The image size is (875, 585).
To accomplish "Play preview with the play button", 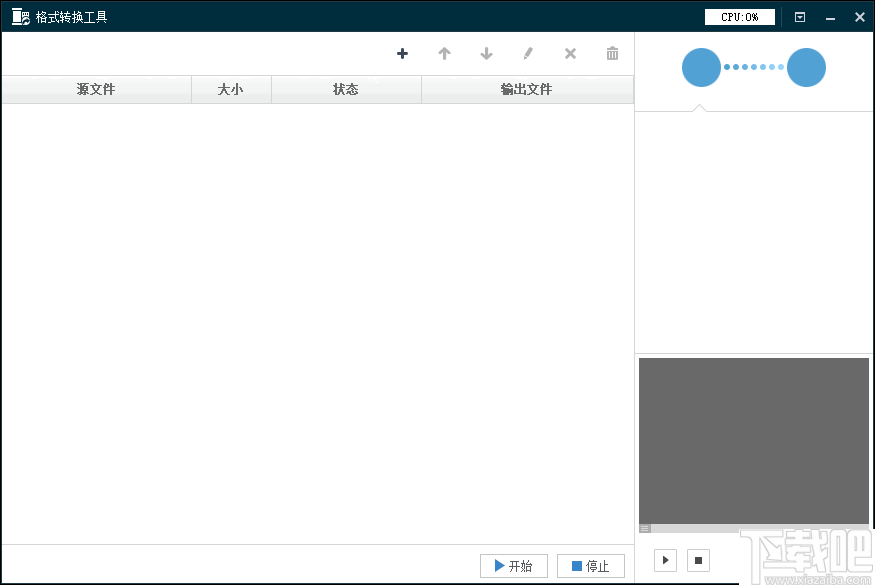I will coord(665,560).
